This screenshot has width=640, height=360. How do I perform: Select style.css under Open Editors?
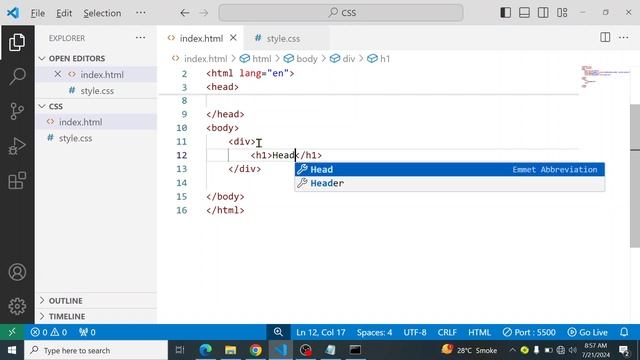coord(96,91)
